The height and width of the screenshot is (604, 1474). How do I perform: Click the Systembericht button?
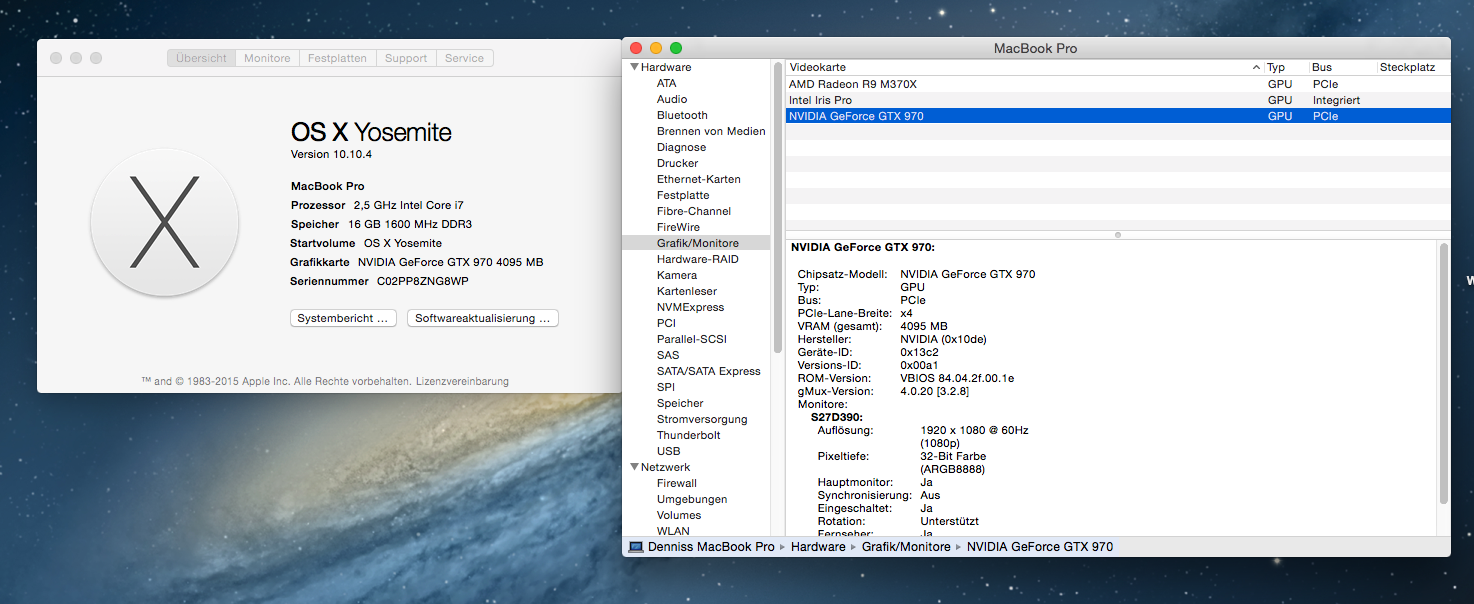point(343,318)
